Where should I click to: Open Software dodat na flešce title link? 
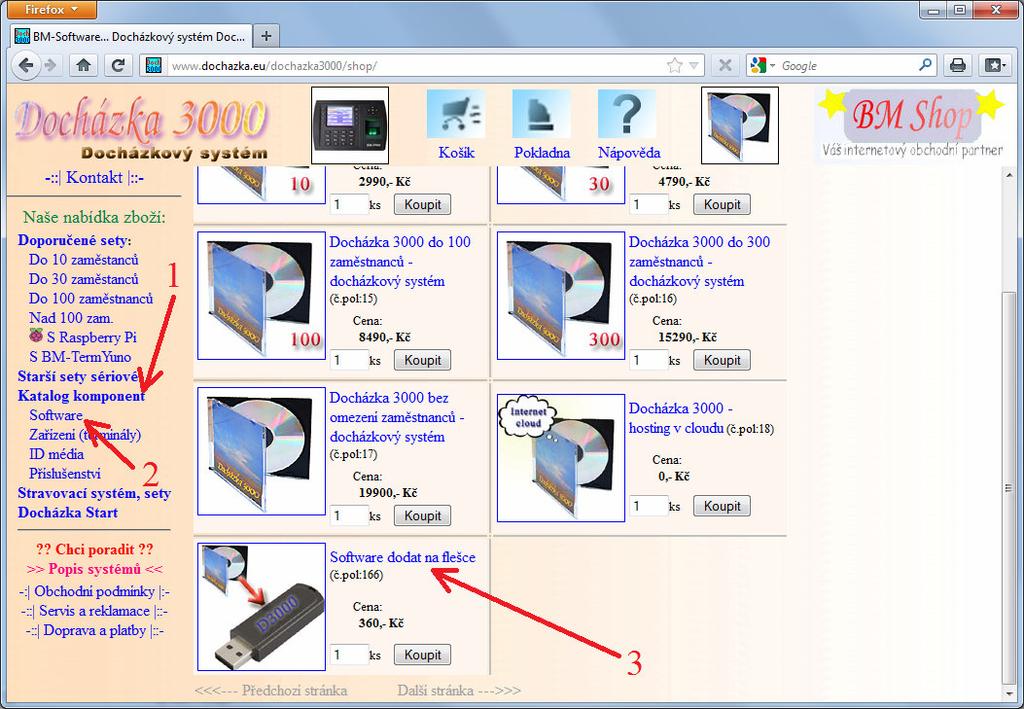coord(402,558)
